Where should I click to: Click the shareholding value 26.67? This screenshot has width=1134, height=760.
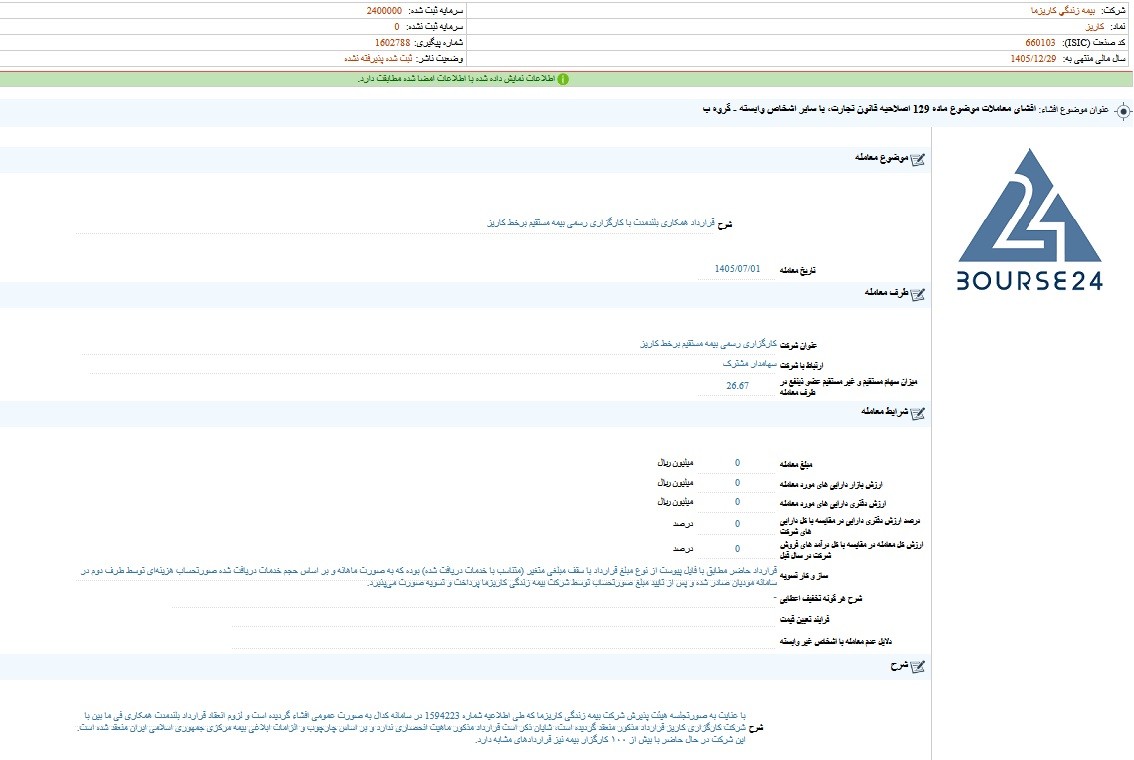coord(737,386)
